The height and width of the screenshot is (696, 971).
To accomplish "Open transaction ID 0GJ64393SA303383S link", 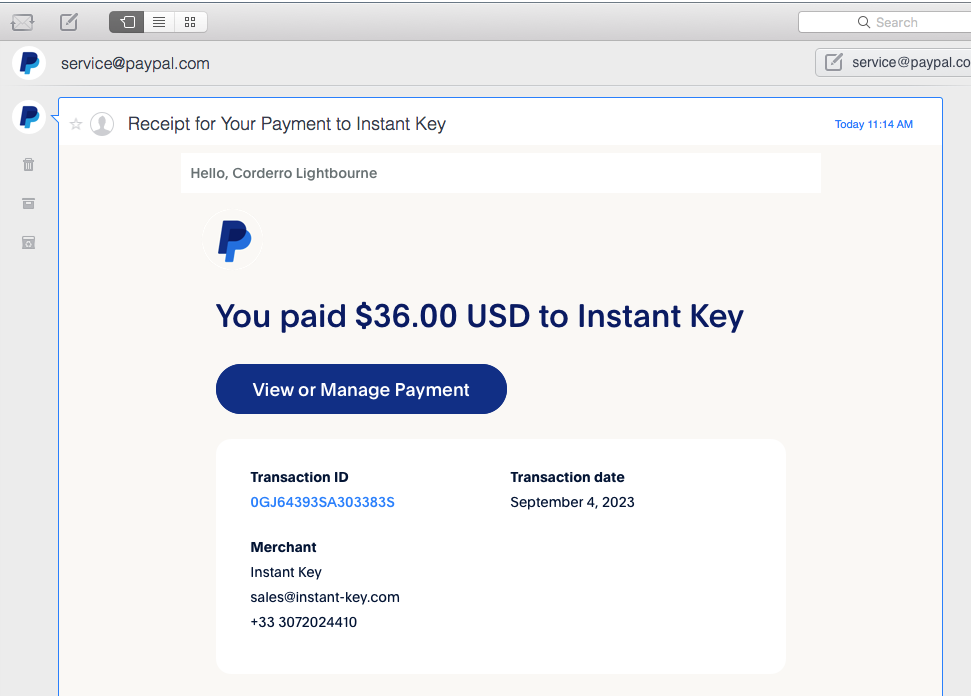I will (322, 502).
